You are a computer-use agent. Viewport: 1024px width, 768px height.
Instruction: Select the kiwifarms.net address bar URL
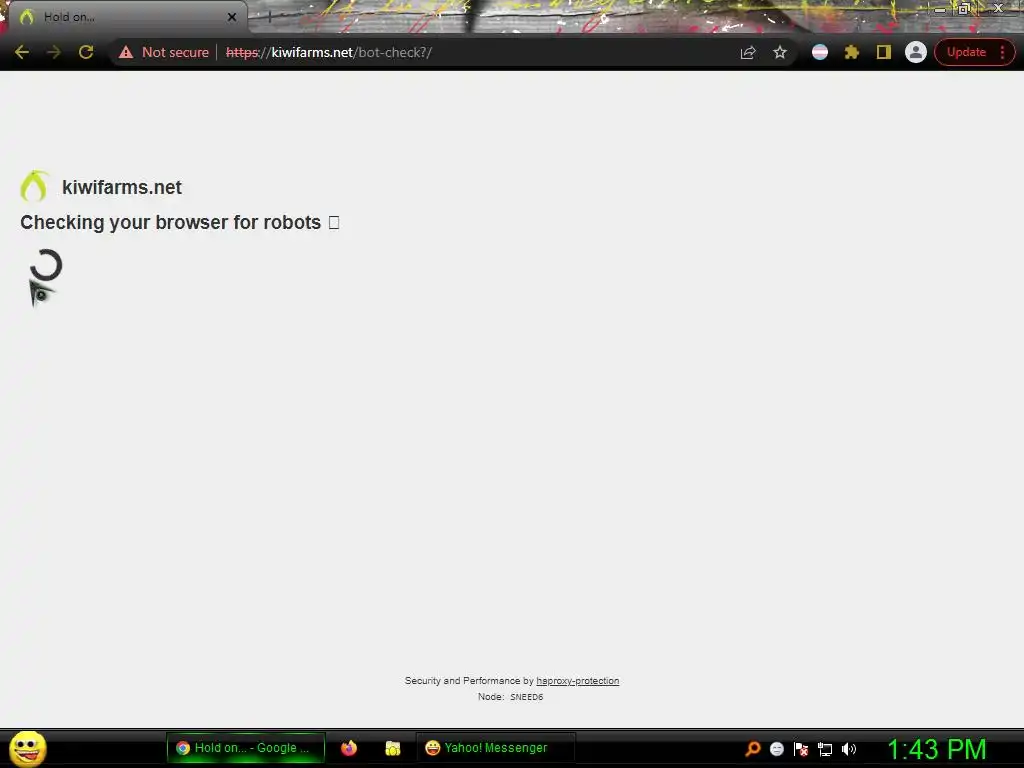[x=328, y=52]
